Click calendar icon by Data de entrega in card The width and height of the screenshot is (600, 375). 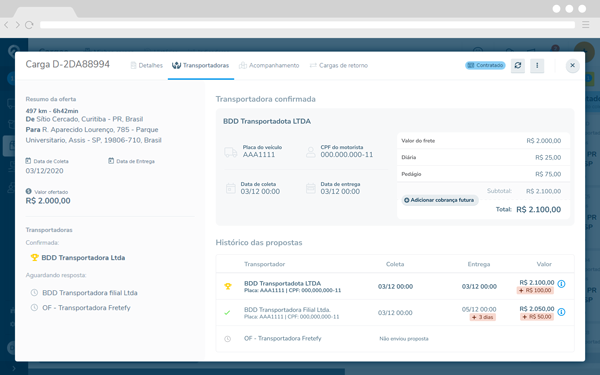pyautogui.click(x=311, y=188)
